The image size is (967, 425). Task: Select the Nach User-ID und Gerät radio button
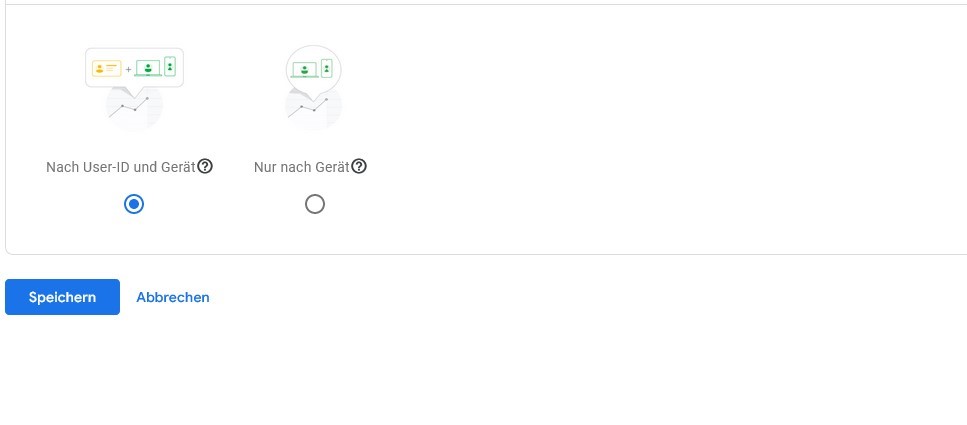pos(134,204)
